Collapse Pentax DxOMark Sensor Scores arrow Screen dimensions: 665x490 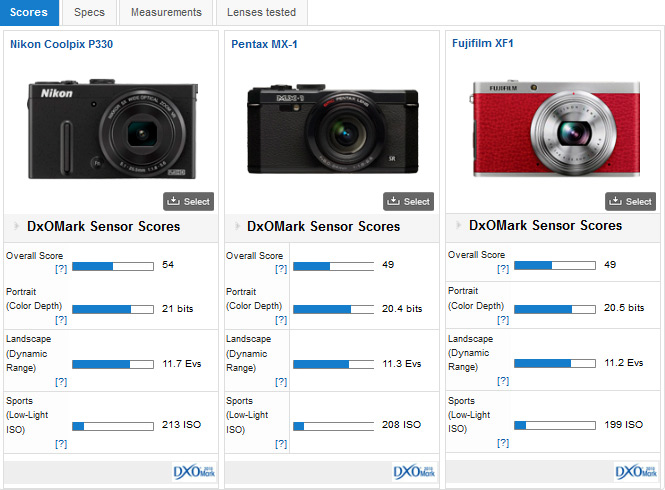click(237, 226)
